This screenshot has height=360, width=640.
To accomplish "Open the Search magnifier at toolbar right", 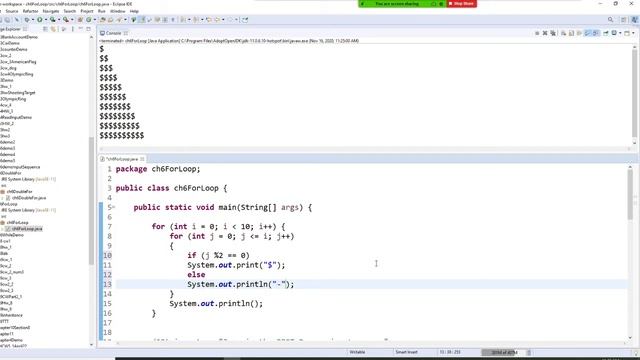I will click(x=611, y=20).
